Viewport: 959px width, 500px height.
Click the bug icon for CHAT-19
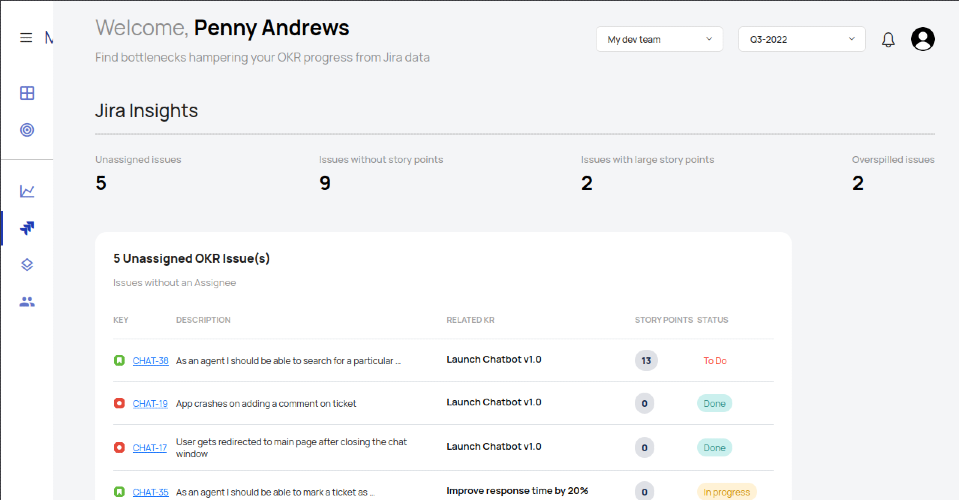119,403
